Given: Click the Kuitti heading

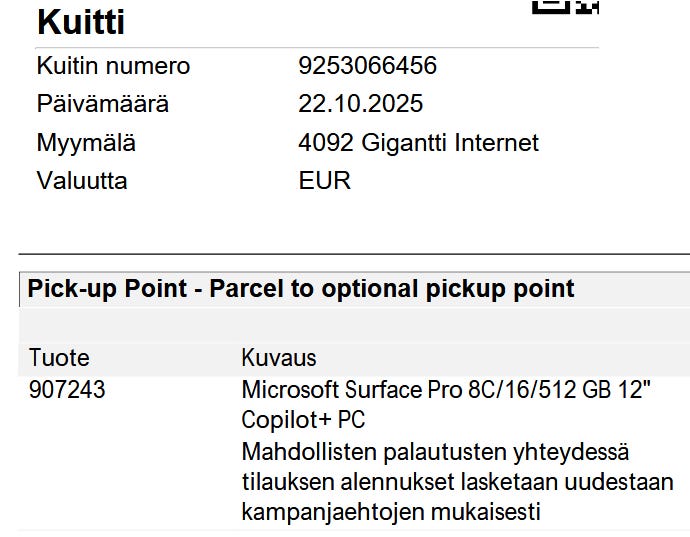Looking at the screenshot, I should [81, 22].
